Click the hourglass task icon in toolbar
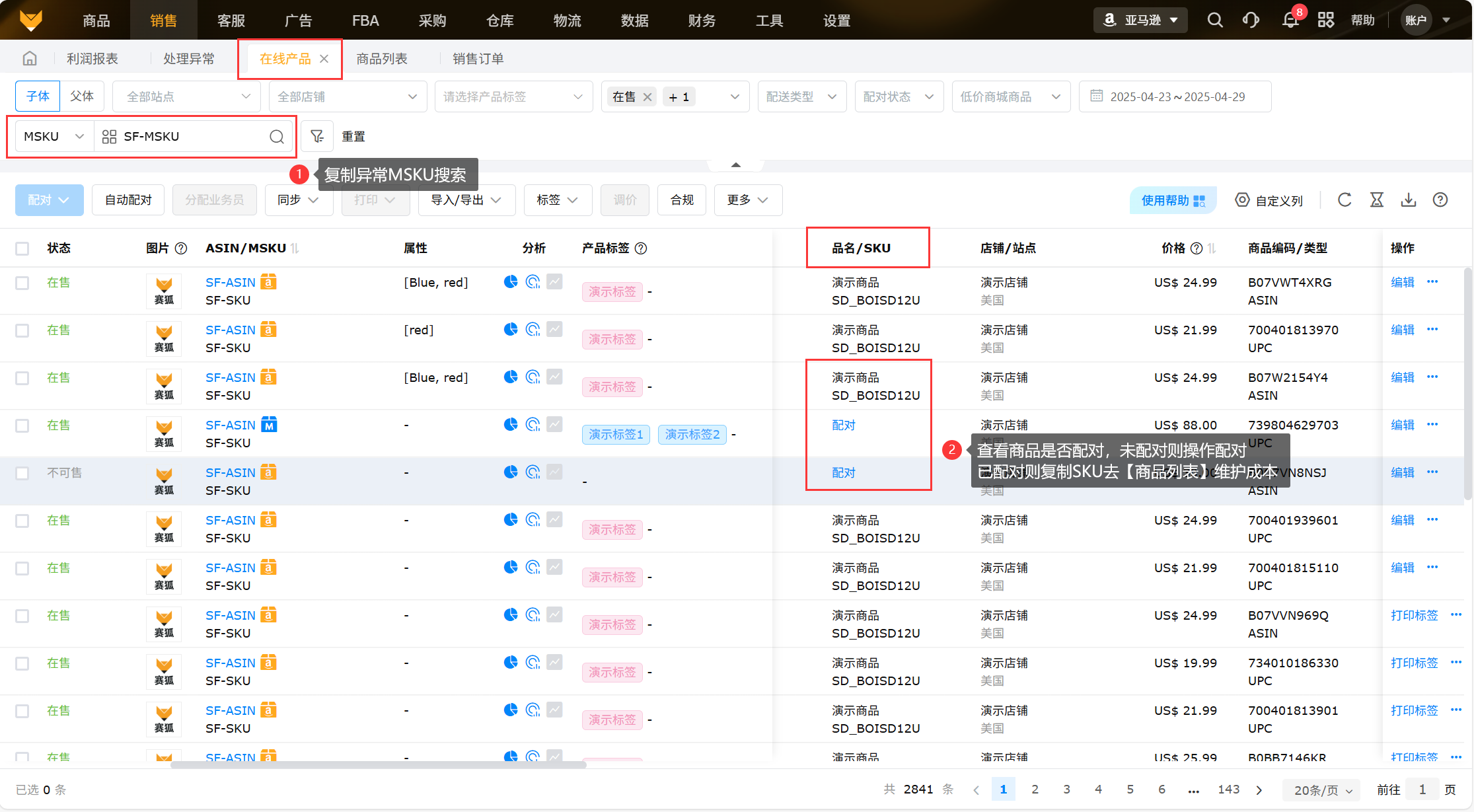The height and width of the screenshot is (812, 1474). [1376, 200]
